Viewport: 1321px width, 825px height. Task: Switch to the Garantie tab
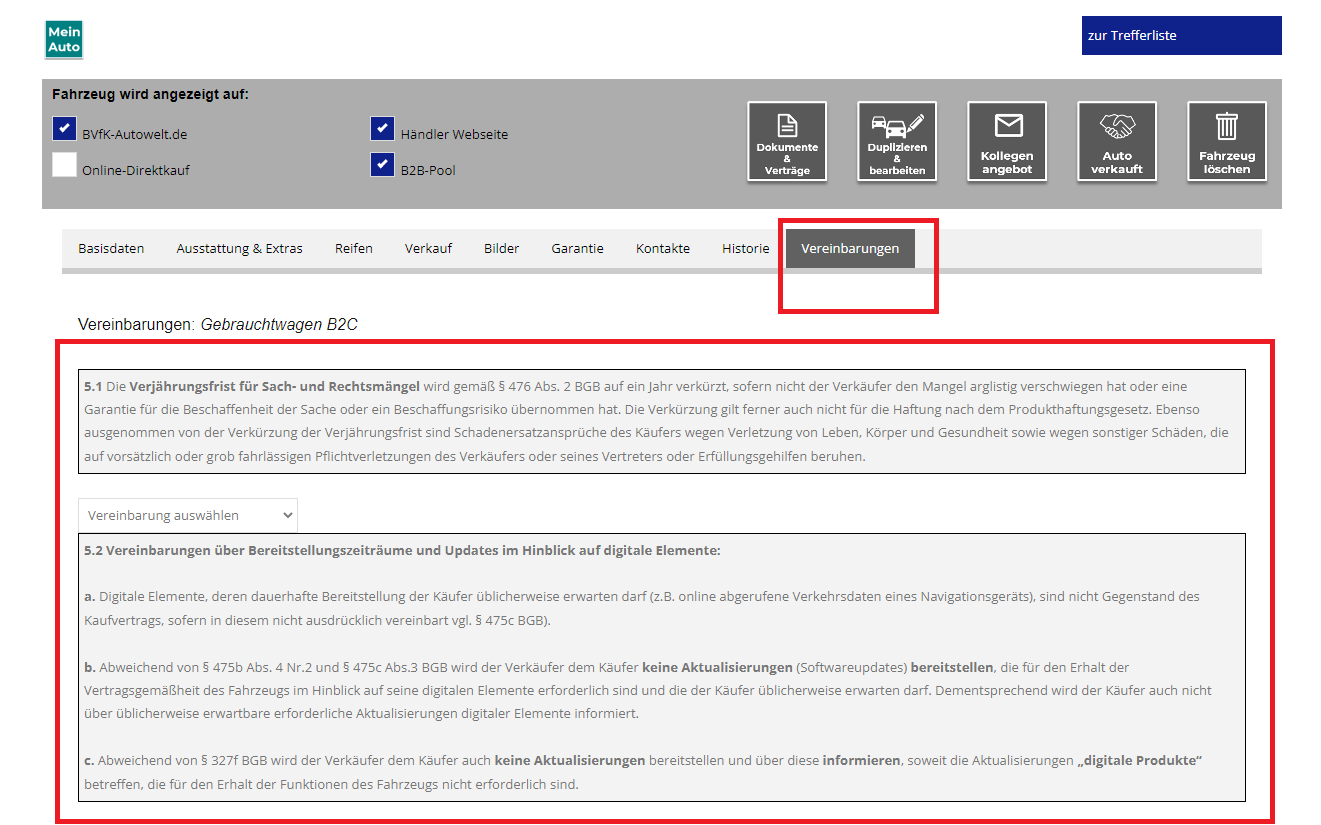tap(578, 248)
